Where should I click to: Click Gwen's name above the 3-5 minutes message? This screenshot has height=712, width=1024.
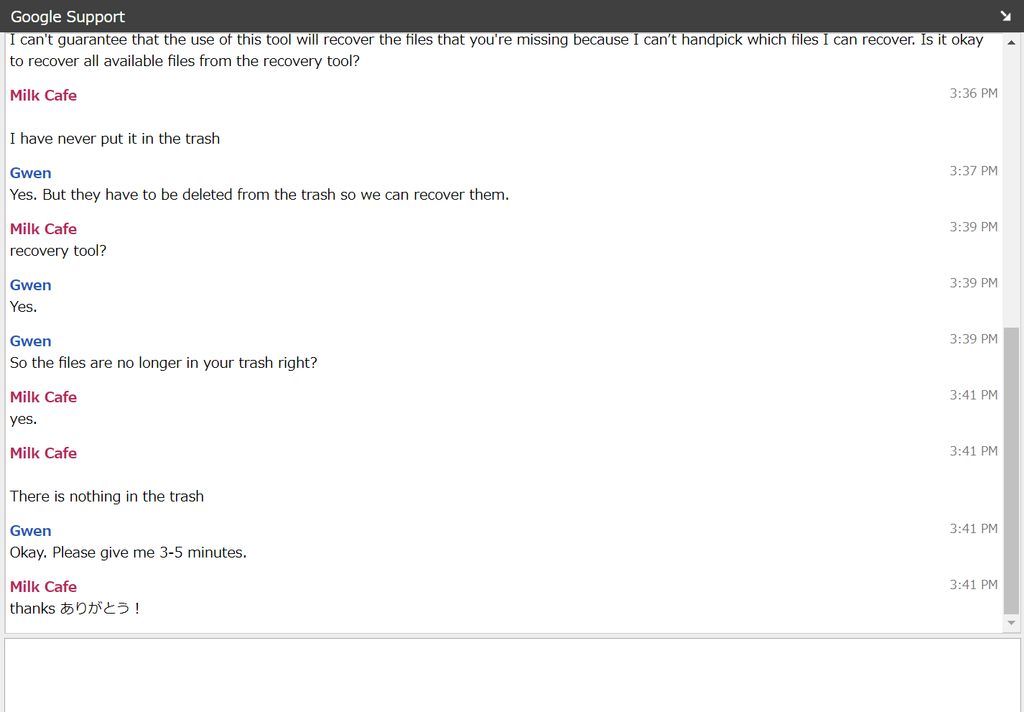(31, 531)
